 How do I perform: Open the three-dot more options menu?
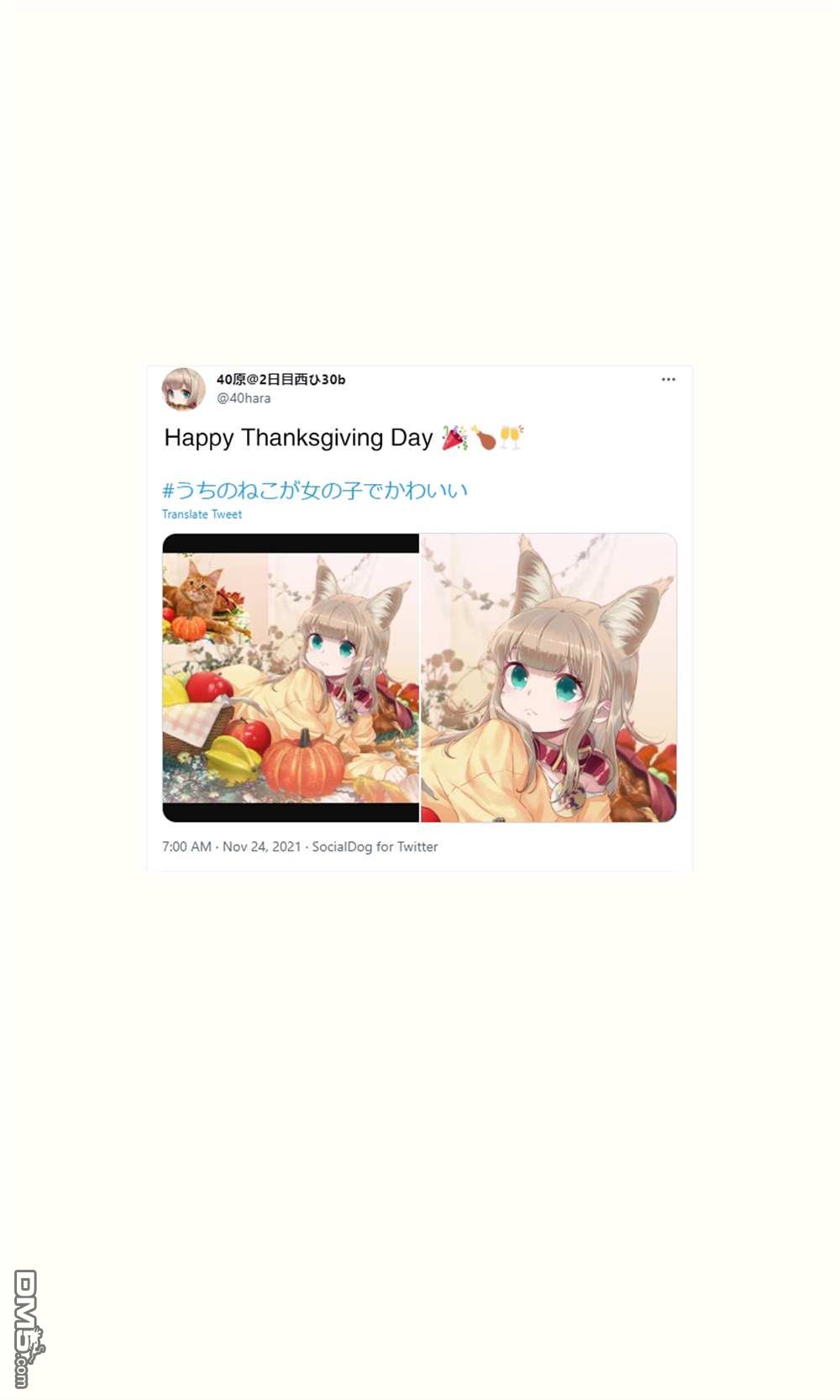pos(668,380)
